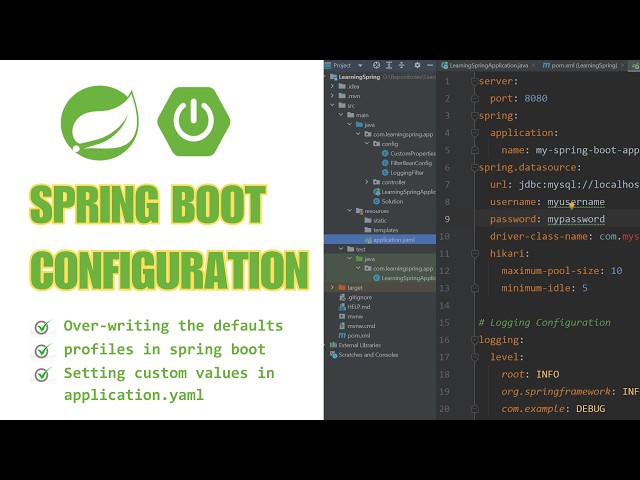Open the Project view dropdown

coord(360,66)
